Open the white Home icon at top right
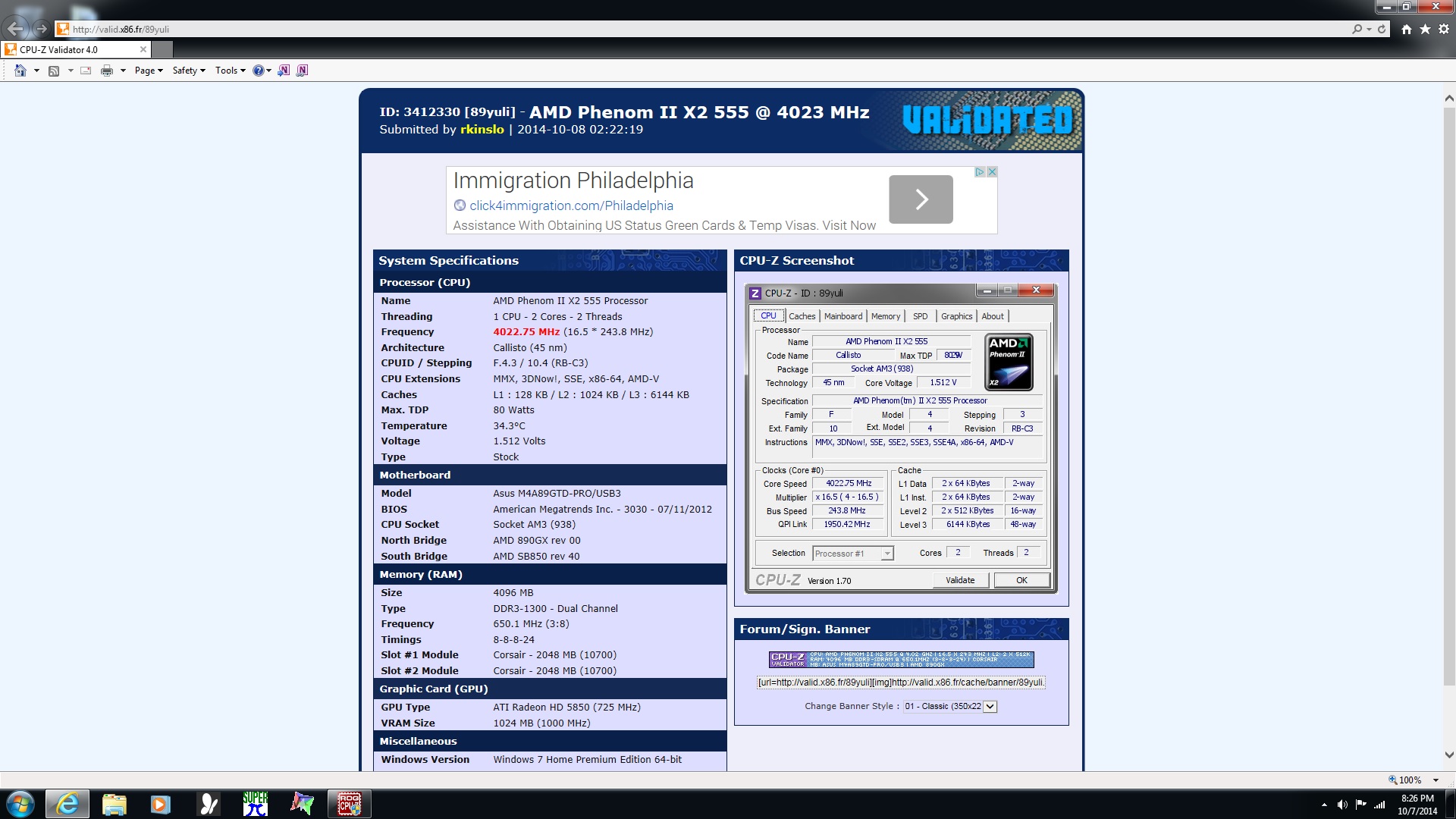The image size is (1456, 819). pos(1407,29)
